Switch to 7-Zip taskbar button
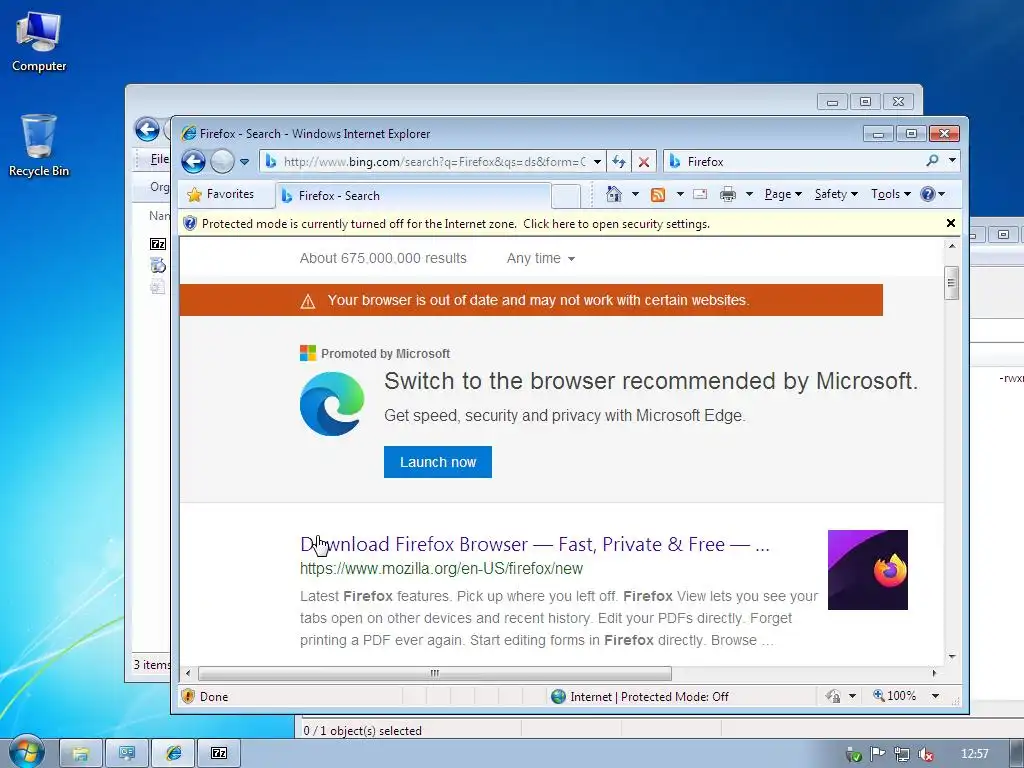The image size is (1024, 768). coord(219,753)
